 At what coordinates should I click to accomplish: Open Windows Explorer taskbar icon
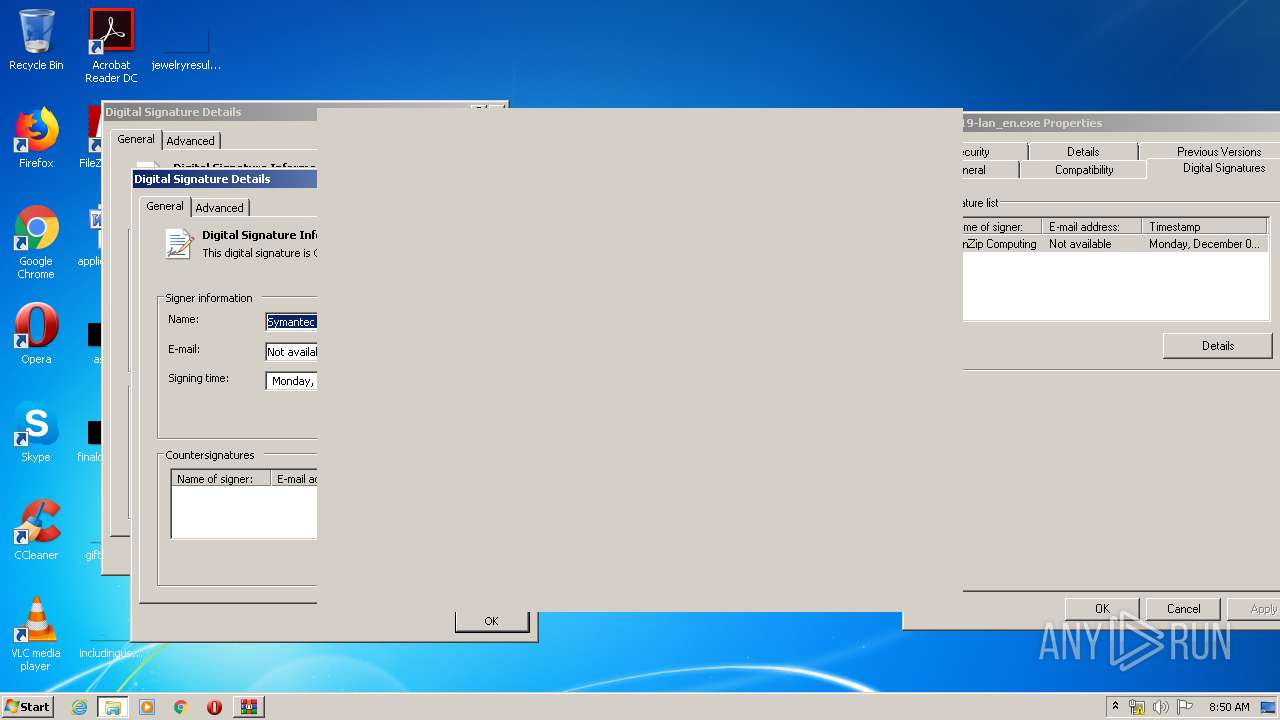(x=113, y=707)
